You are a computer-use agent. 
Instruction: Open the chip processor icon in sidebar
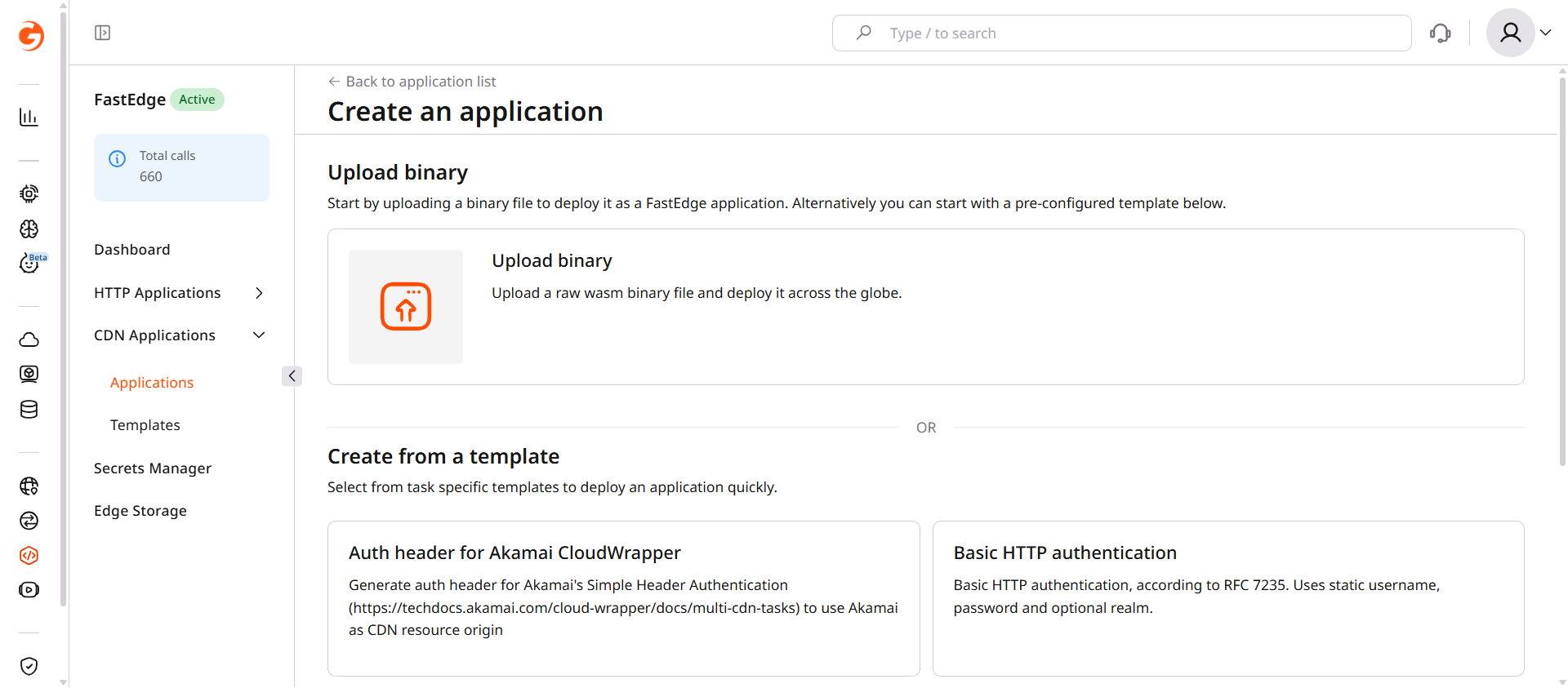click(29, 193)
